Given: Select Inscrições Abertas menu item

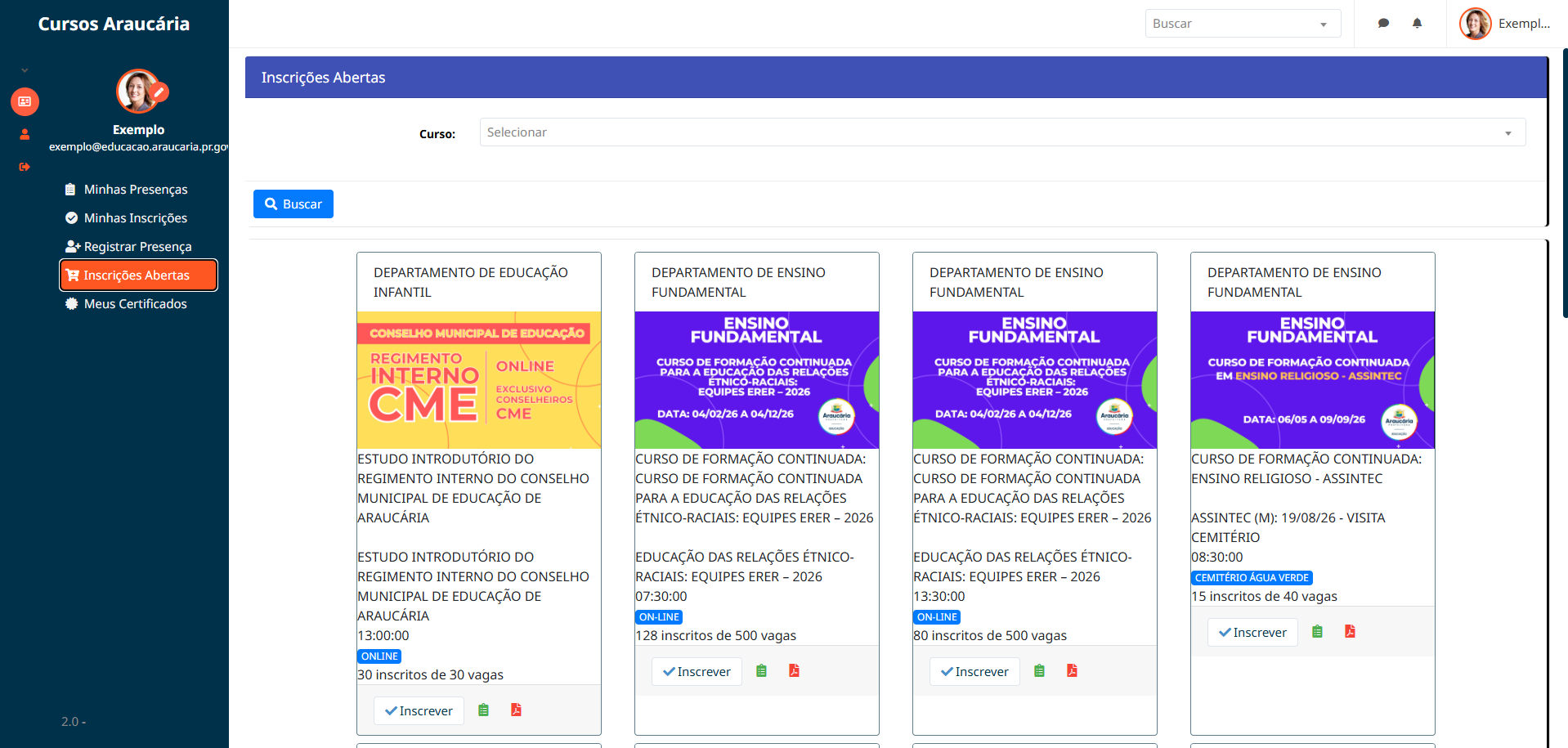Looking at the screenshot, I should pos(138,275).
